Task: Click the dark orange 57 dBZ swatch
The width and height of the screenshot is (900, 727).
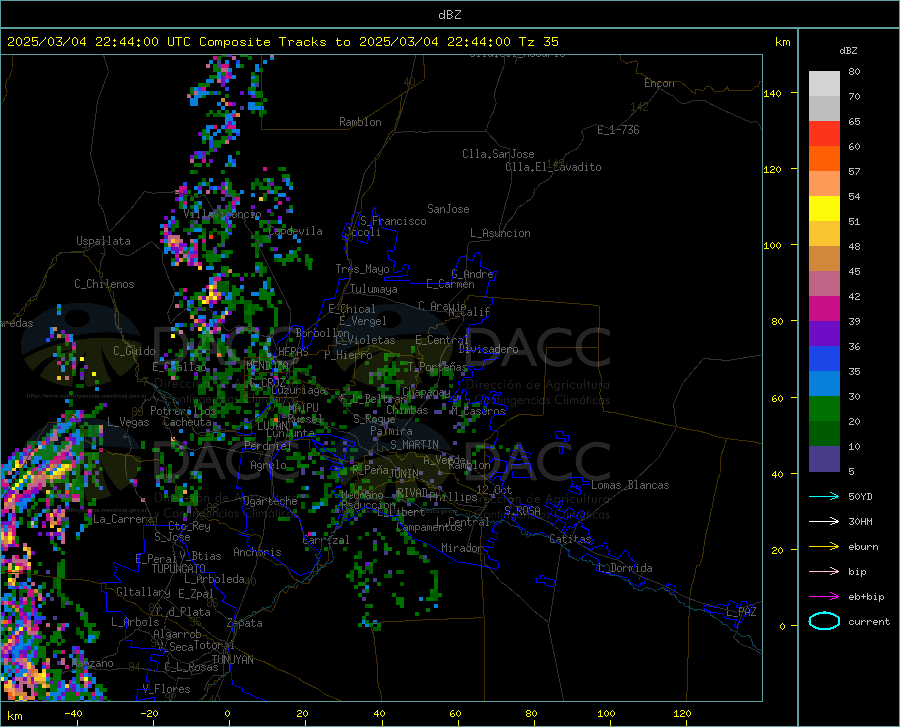Action: pos(824,158)
